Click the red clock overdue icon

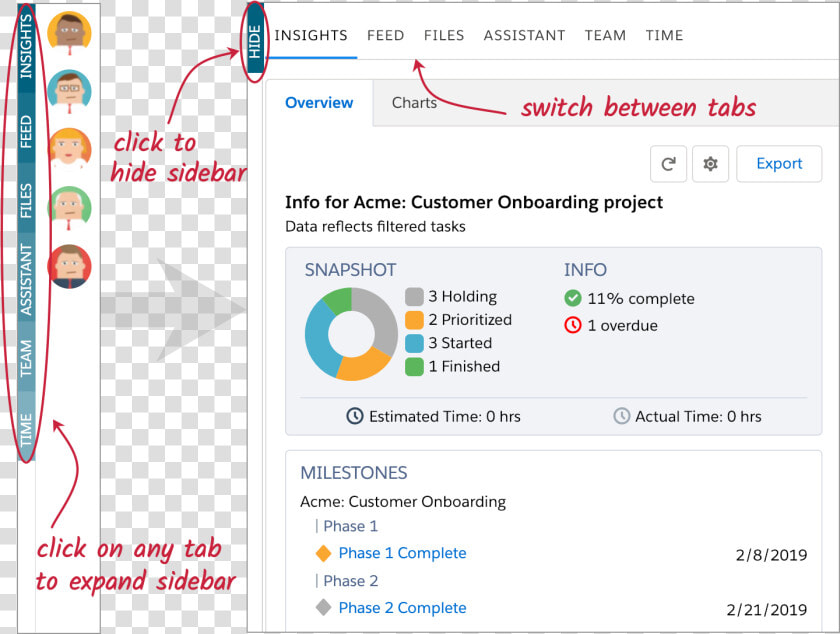tap(573, 325)
